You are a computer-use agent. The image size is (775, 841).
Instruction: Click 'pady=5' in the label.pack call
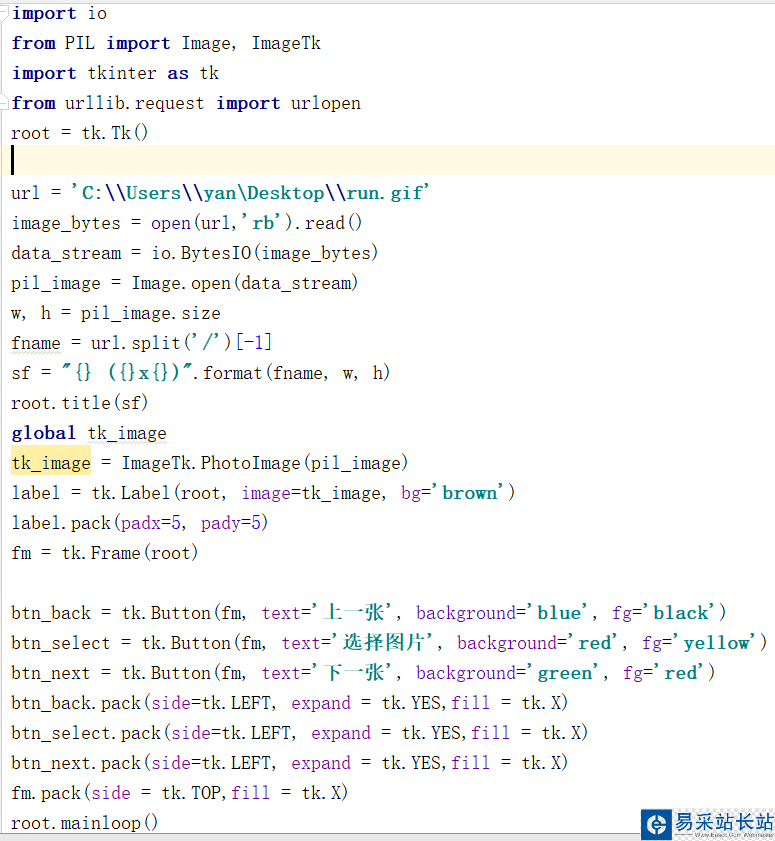(231, 522)
